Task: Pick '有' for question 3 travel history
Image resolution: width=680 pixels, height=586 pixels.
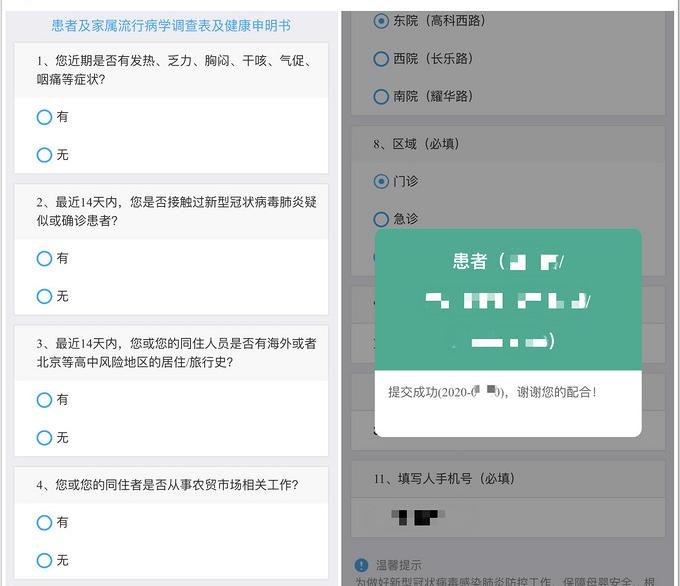Action: (44, 399)
